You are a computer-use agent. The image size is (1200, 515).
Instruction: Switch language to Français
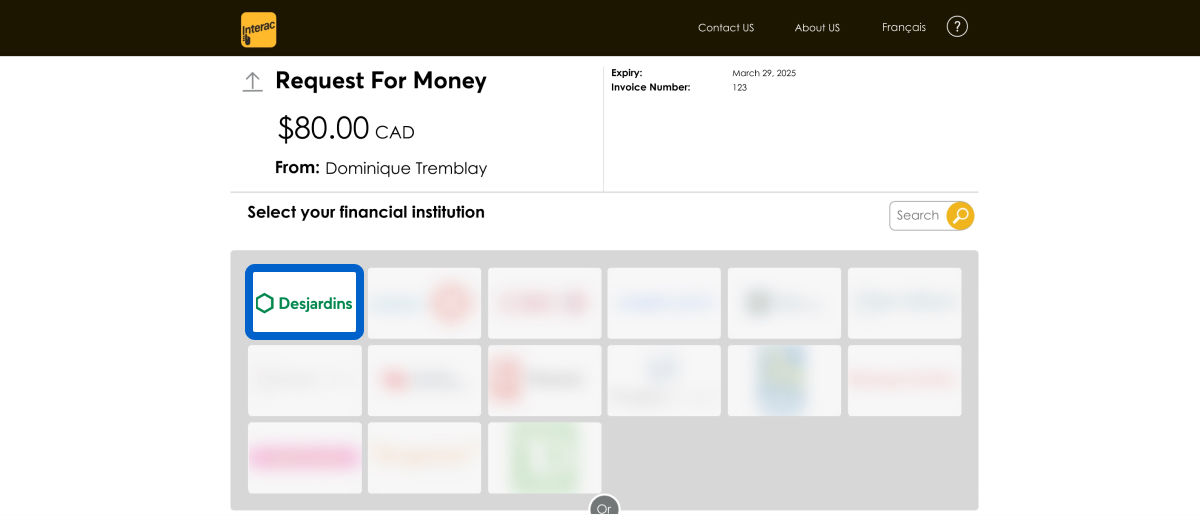point(904,27)
